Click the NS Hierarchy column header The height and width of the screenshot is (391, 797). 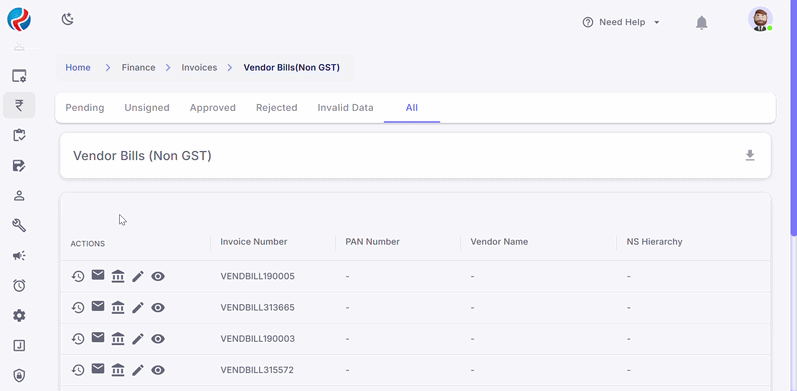655,242
